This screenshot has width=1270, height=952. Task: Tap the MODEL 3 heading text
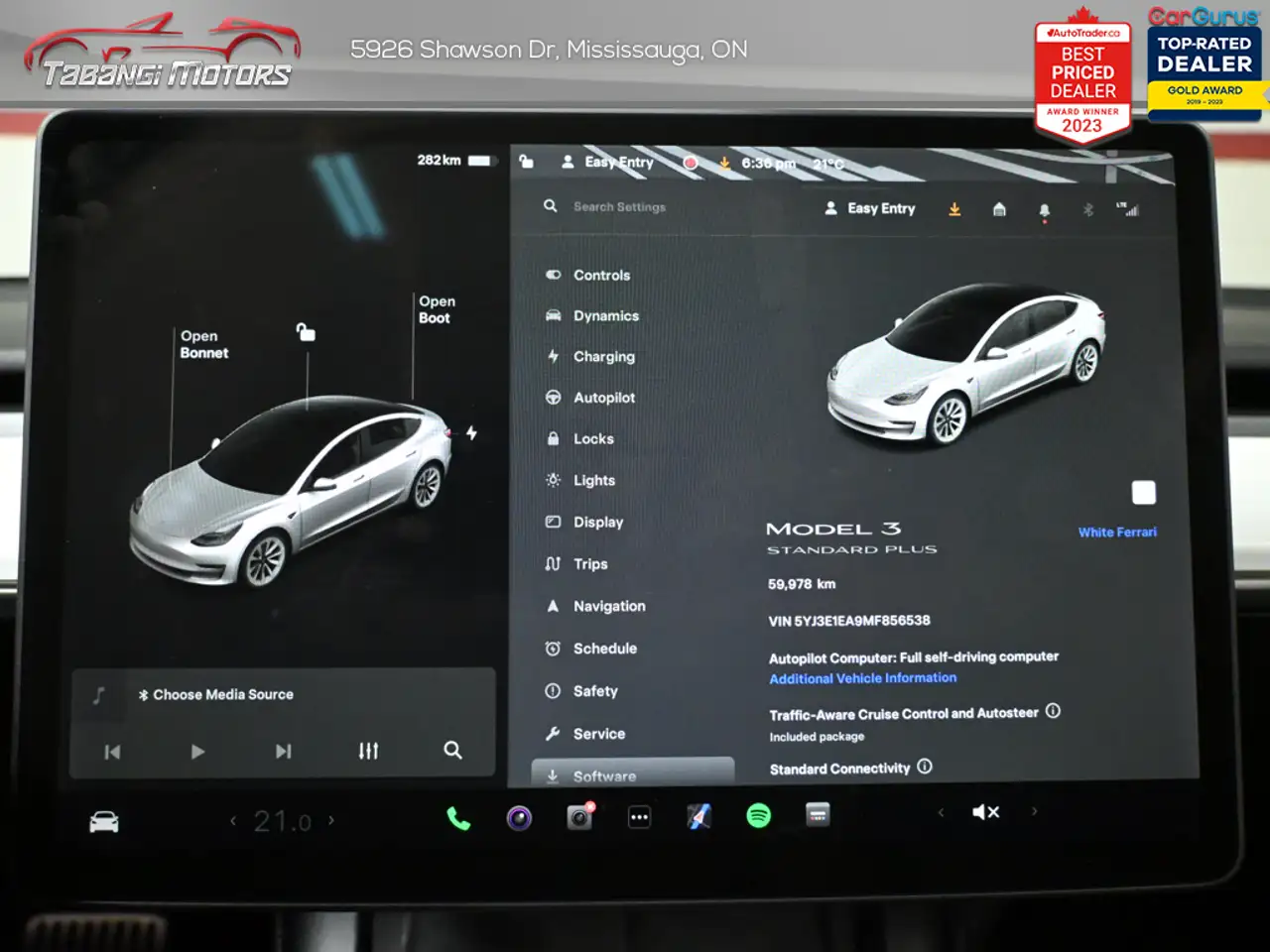tap(833, 529)
